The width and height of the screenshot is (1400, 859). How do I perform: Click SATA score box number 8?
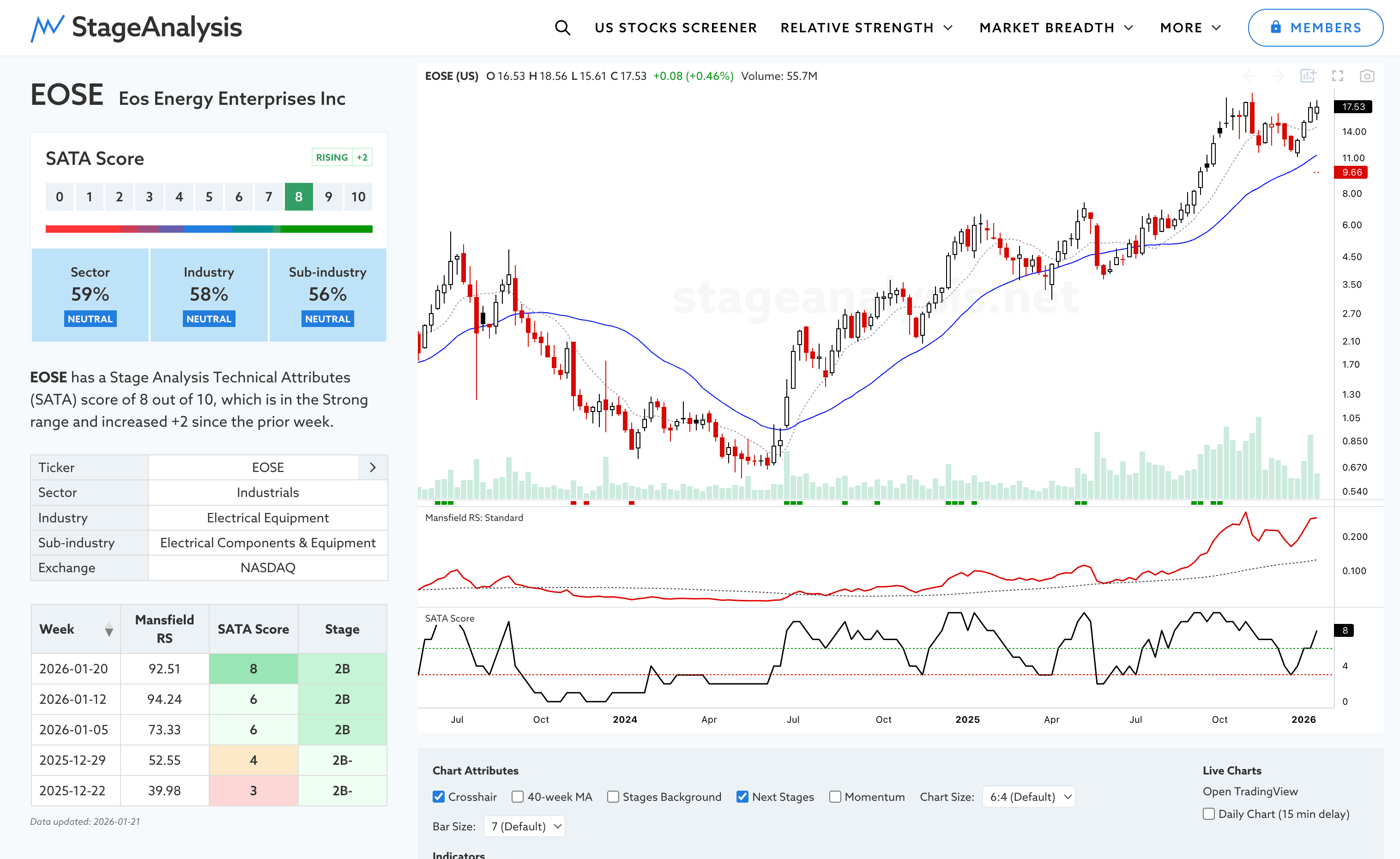298,197
